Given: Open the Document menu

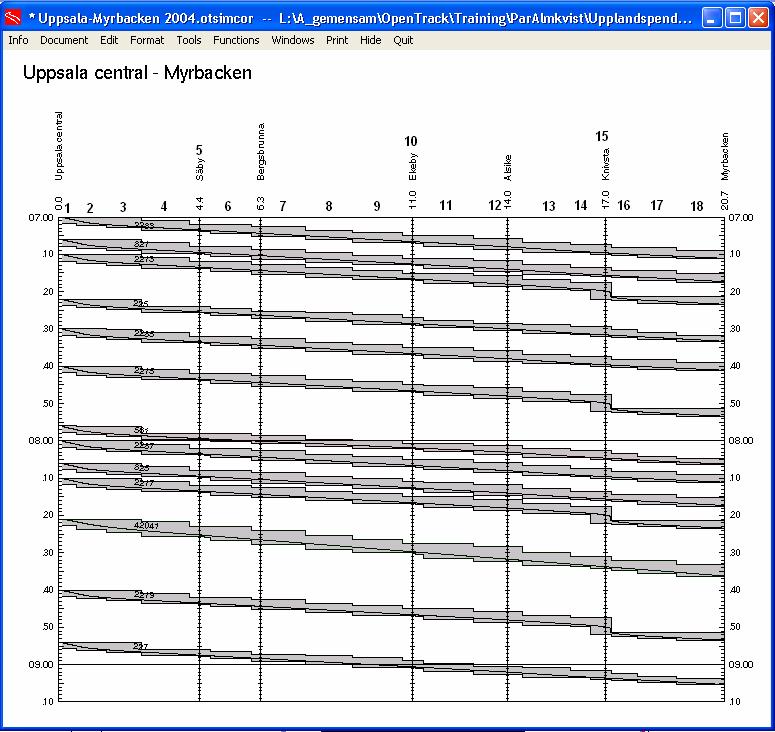Looking at the screenshot, I should click(64, 40).
